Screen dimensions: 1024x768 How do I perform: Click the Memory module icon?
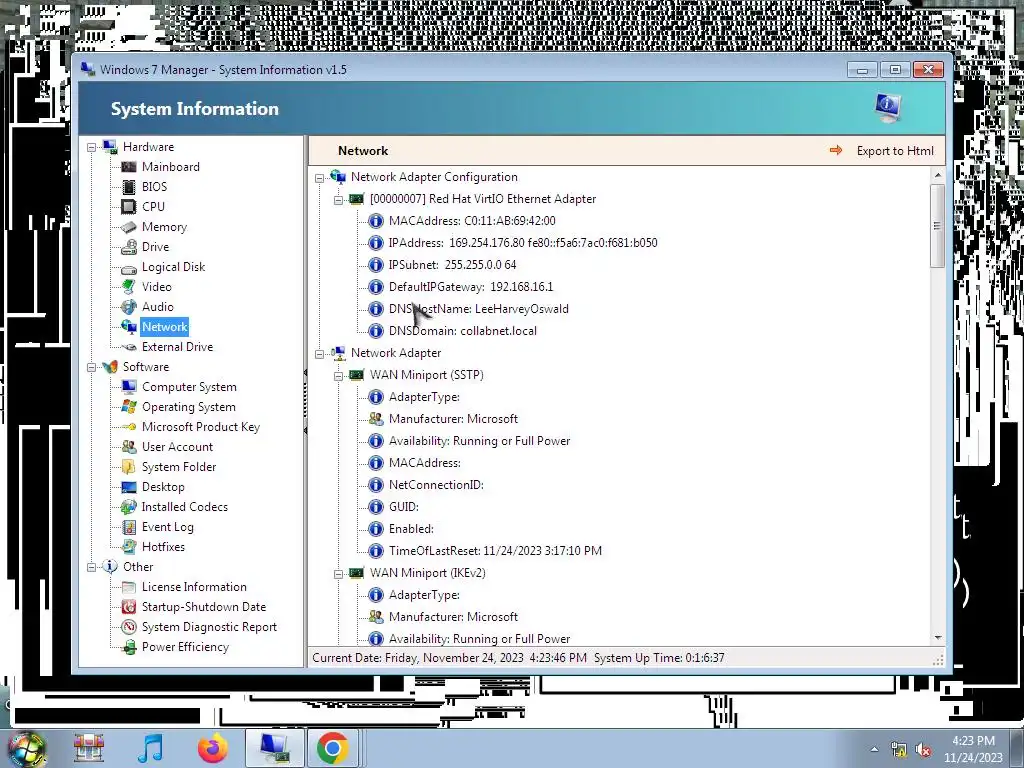(x=129, y=227)
